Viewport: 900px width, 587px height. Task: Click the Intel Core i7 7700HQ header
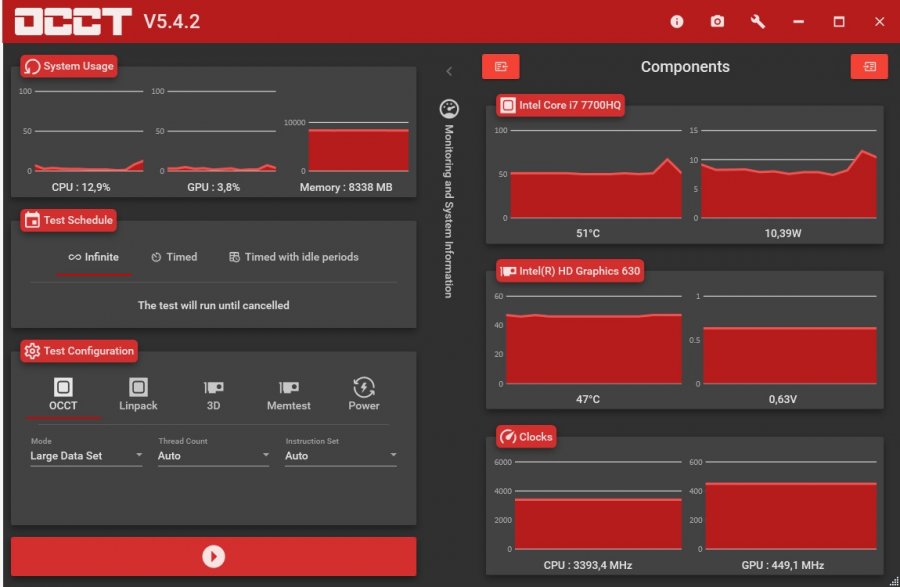[560, 106]
